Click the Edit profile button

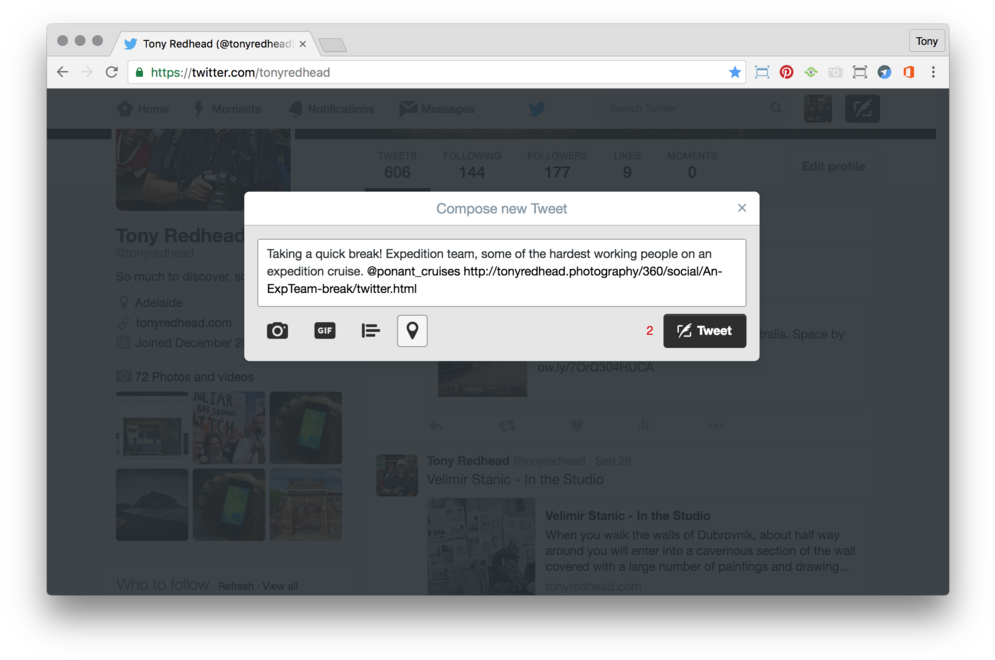tap(833, 166)
